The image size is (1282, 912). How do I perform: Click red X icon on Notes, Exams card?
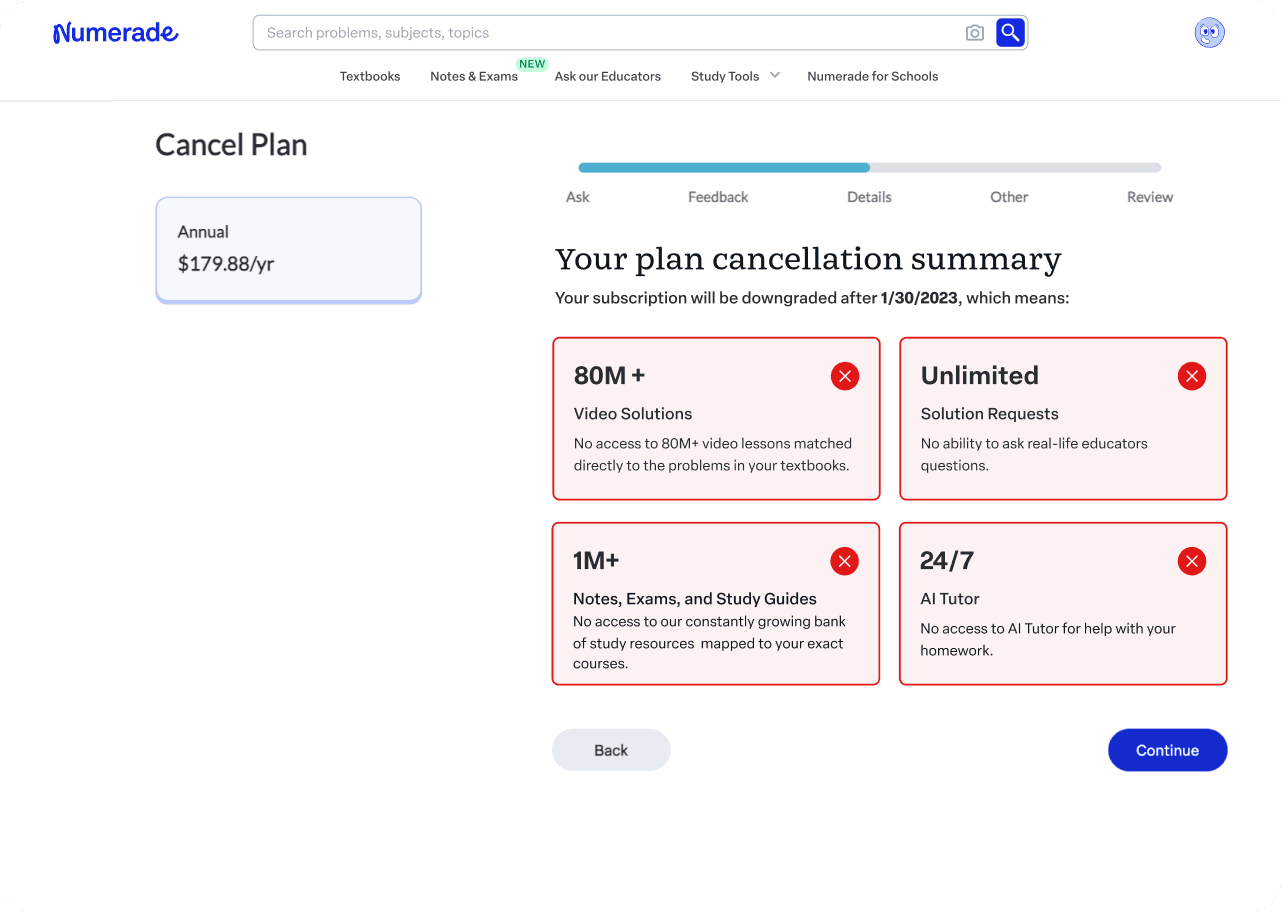[x=845, y=561]
